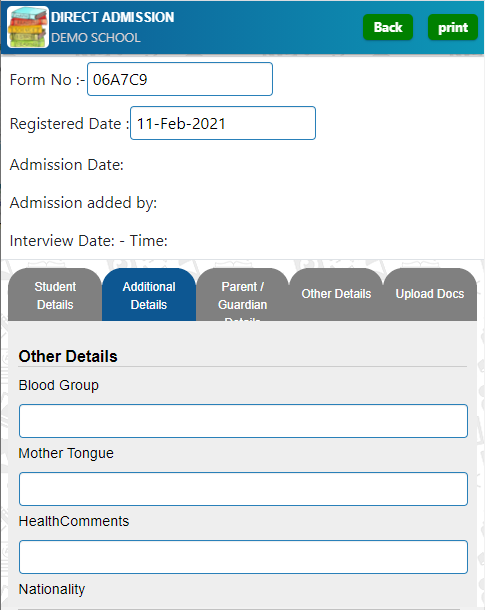Open the Additional Details tab
This screenshot has height=610, width=485.
149,294
